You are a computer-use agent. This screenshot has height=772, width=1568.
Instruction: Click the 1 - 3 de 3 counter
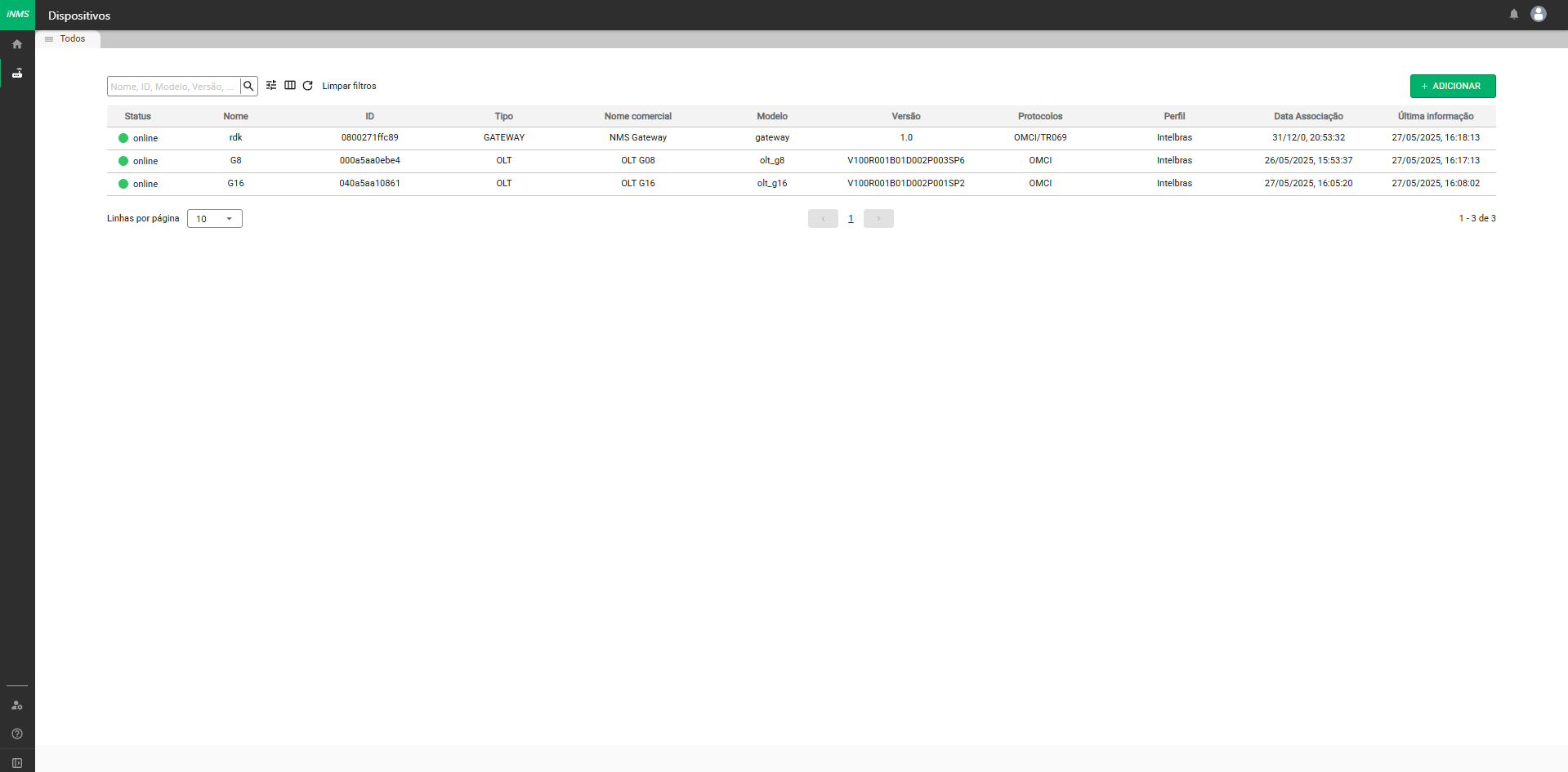[x=1477, y=218]
